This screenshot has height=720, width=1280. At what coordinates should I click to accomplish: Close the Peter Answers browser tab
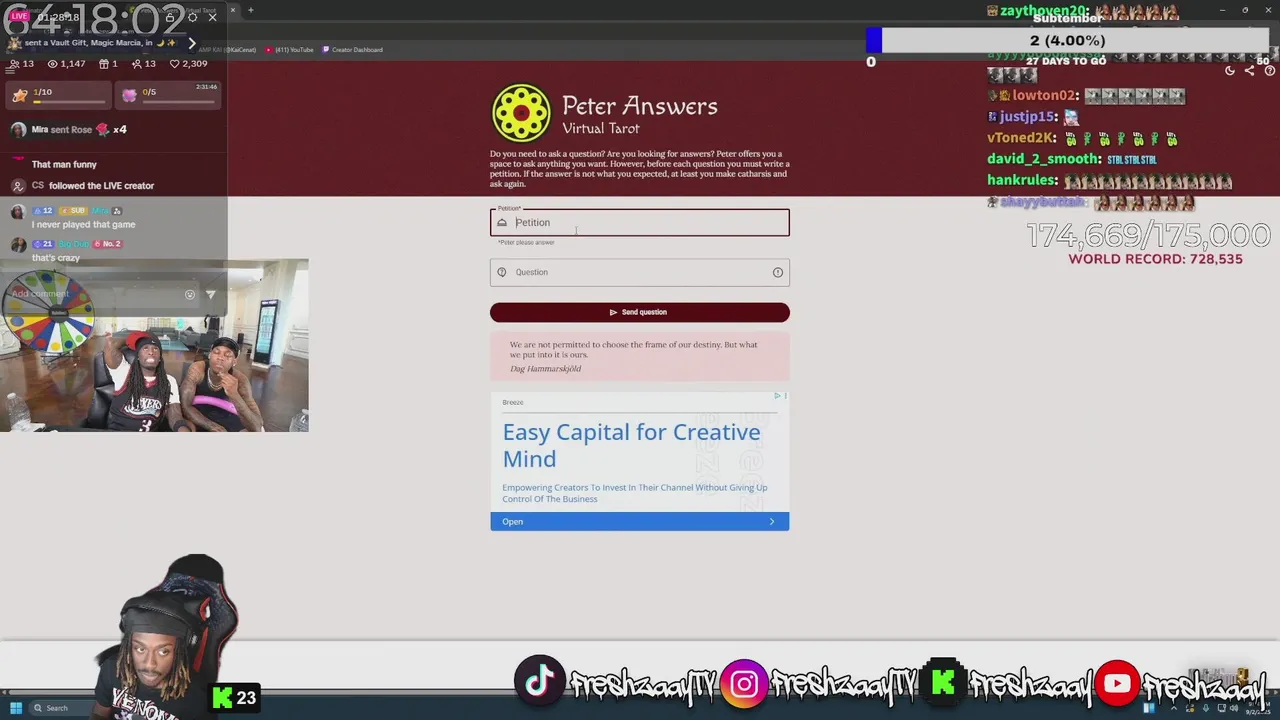233,10
